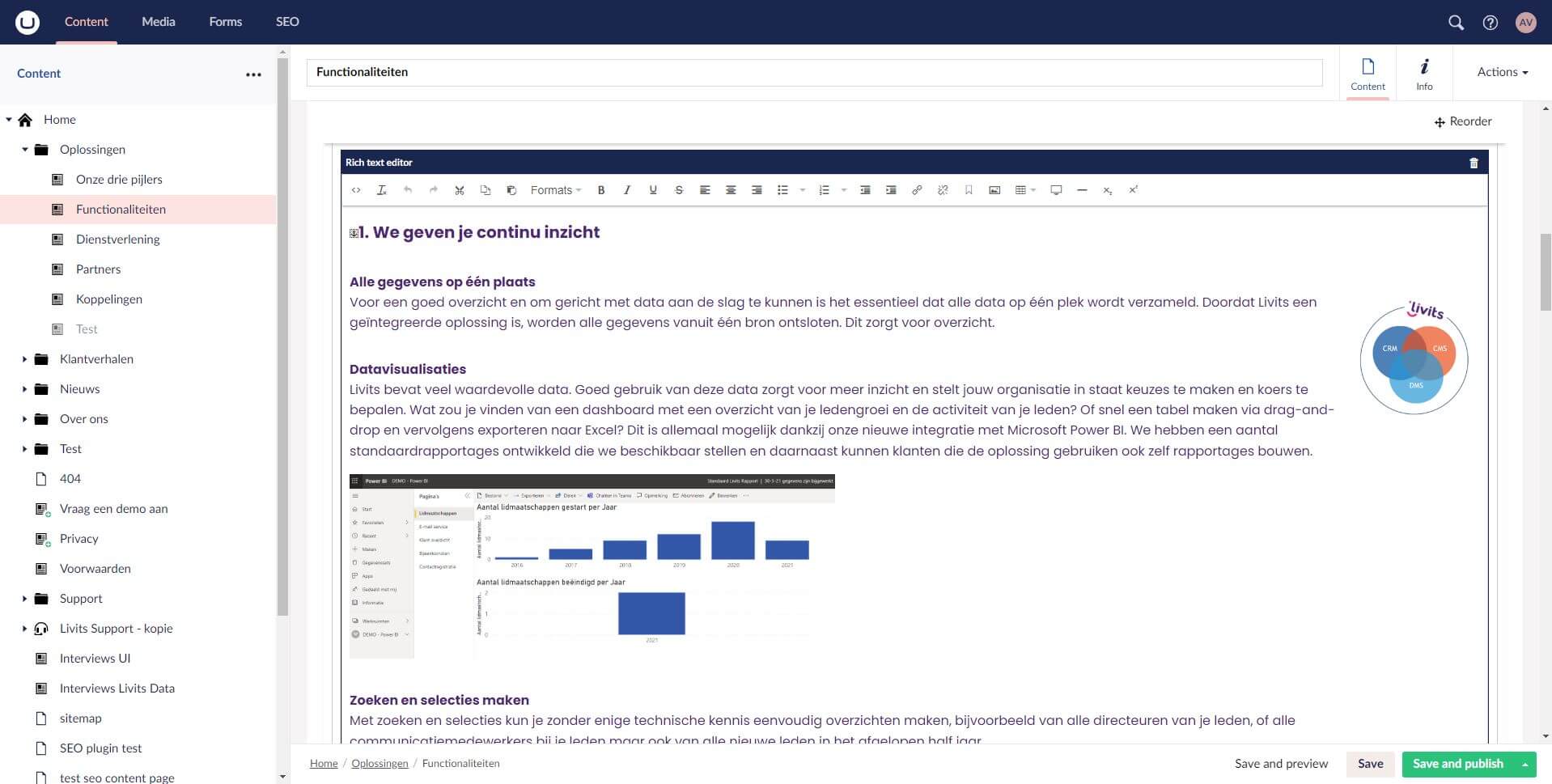Undo last edit in rich text editor
This screenshot has height=784, width=1552.
coord(408,190)
